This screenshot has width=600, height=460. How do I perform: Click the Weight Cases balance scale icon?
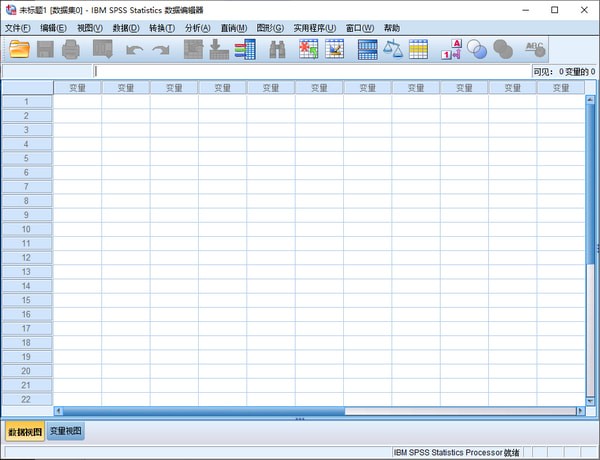coord(393,49)
